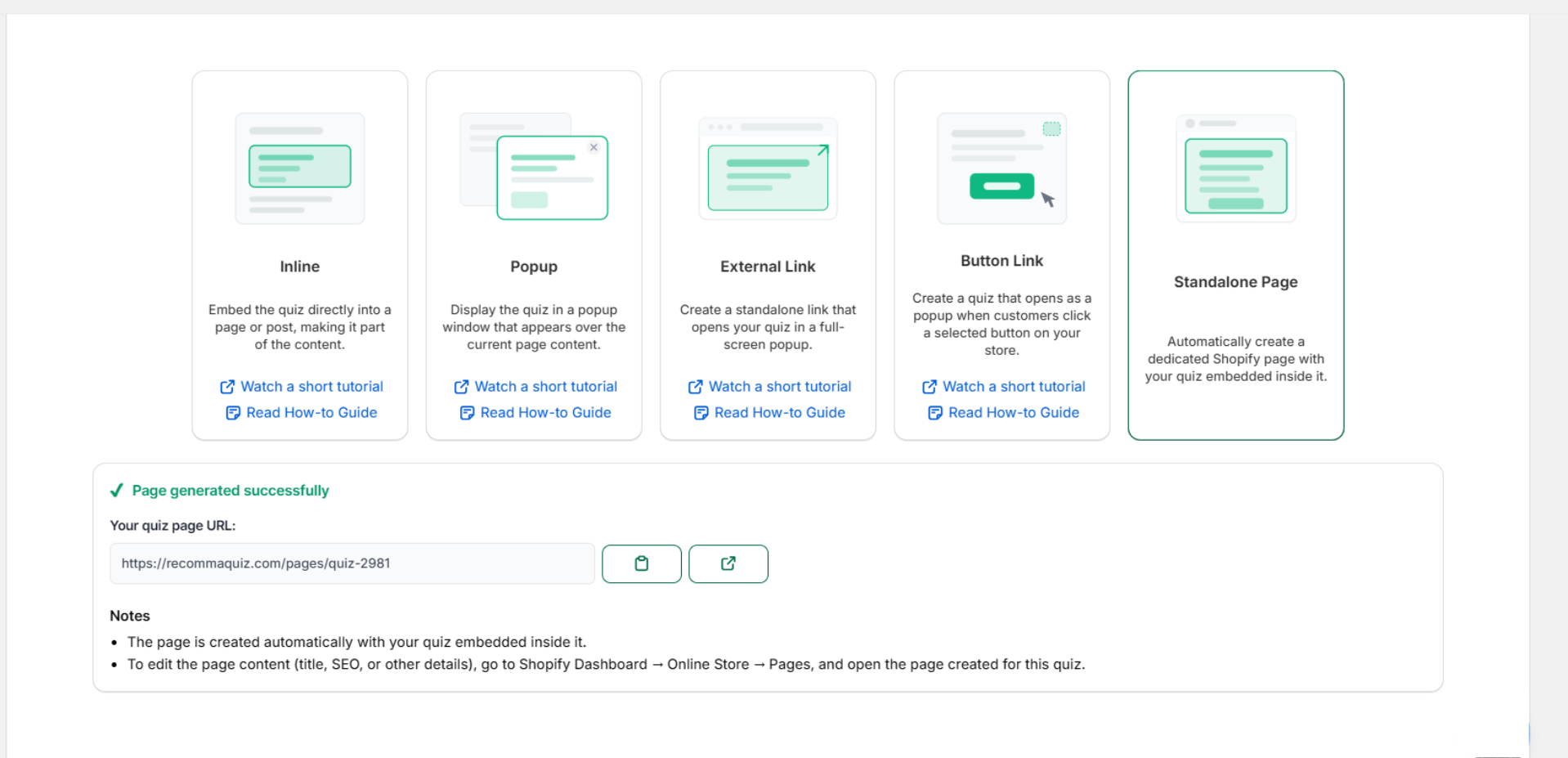
Task: Click the Button Link illustration
Action: click(1001, 168)
